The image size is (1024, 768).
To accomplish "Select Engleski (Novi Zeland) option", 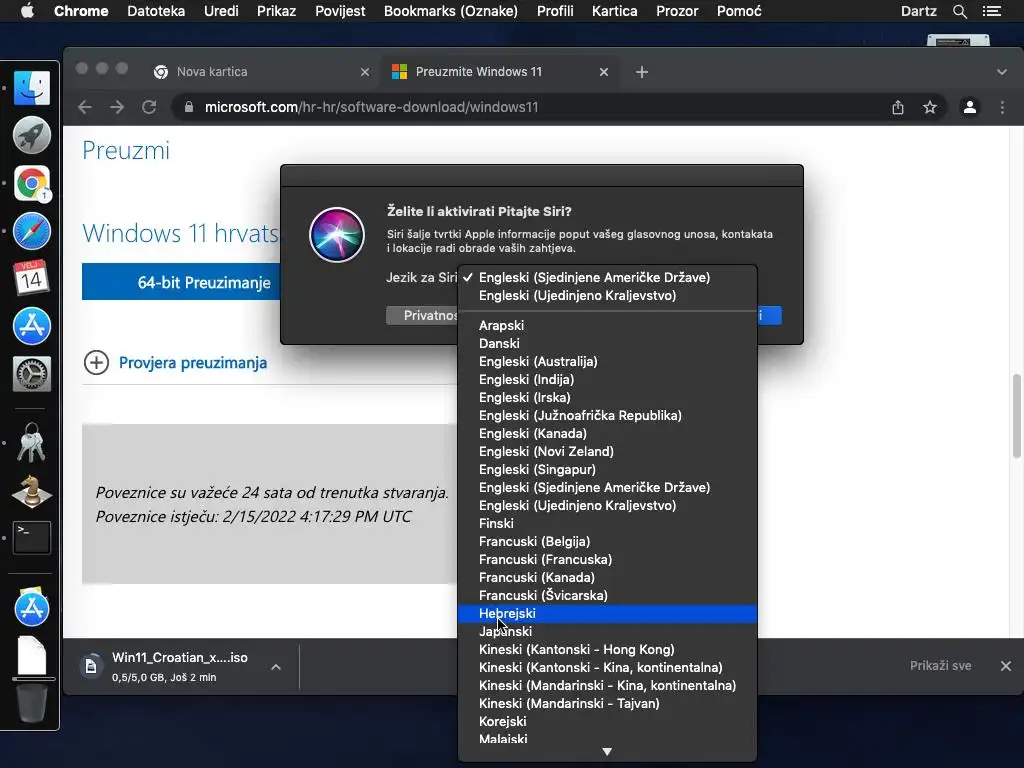I will click(x=607, y=451).
